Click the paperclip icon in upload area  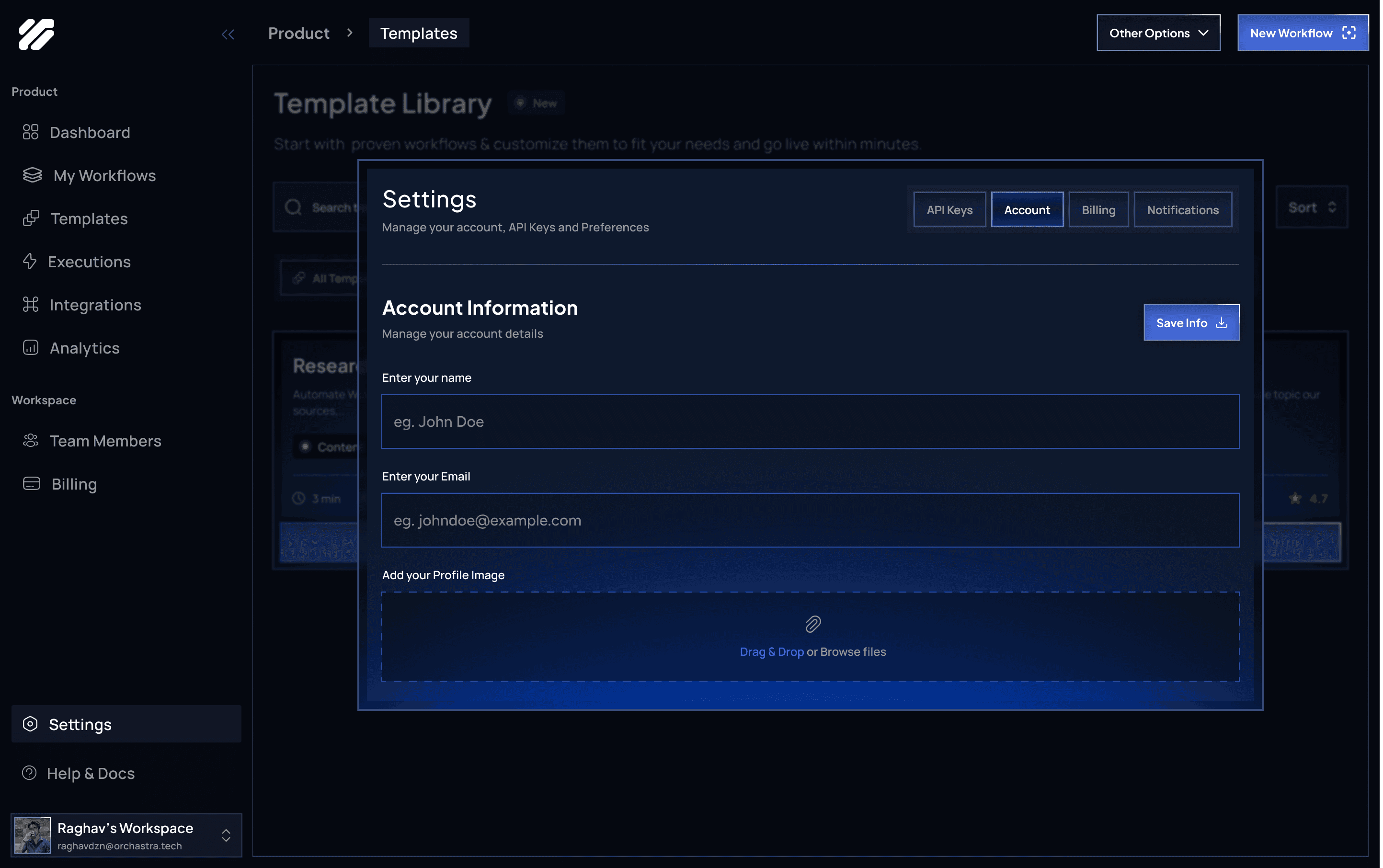coord(813,624)
